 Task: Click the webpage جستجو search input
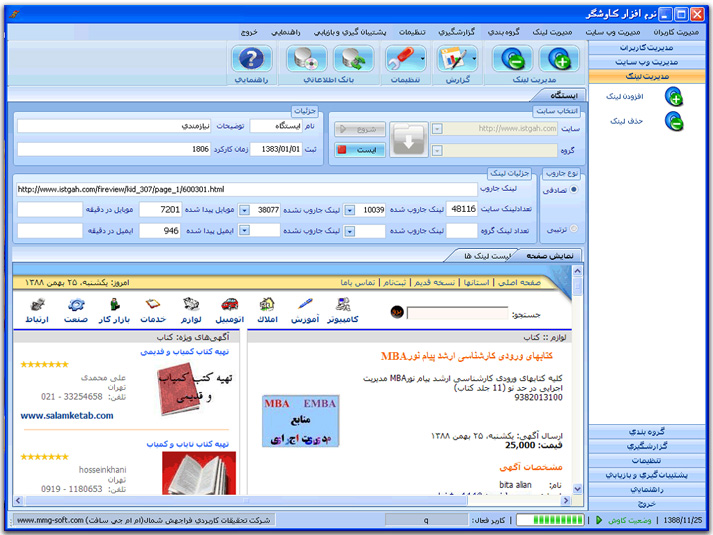tap(457, 313)
